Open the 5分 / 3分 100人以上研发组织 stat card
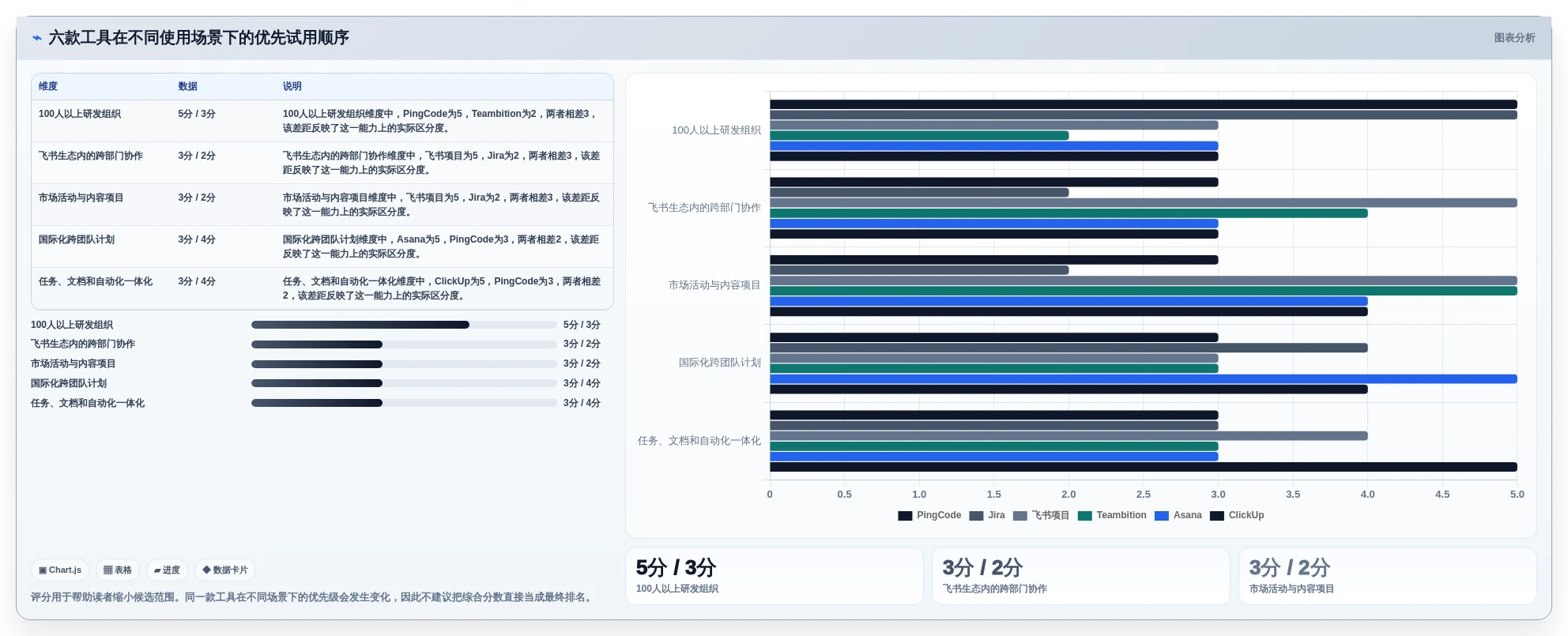The width and height of the screenshot is (1568, 636). pyautogui.click(x=775, y=576)
